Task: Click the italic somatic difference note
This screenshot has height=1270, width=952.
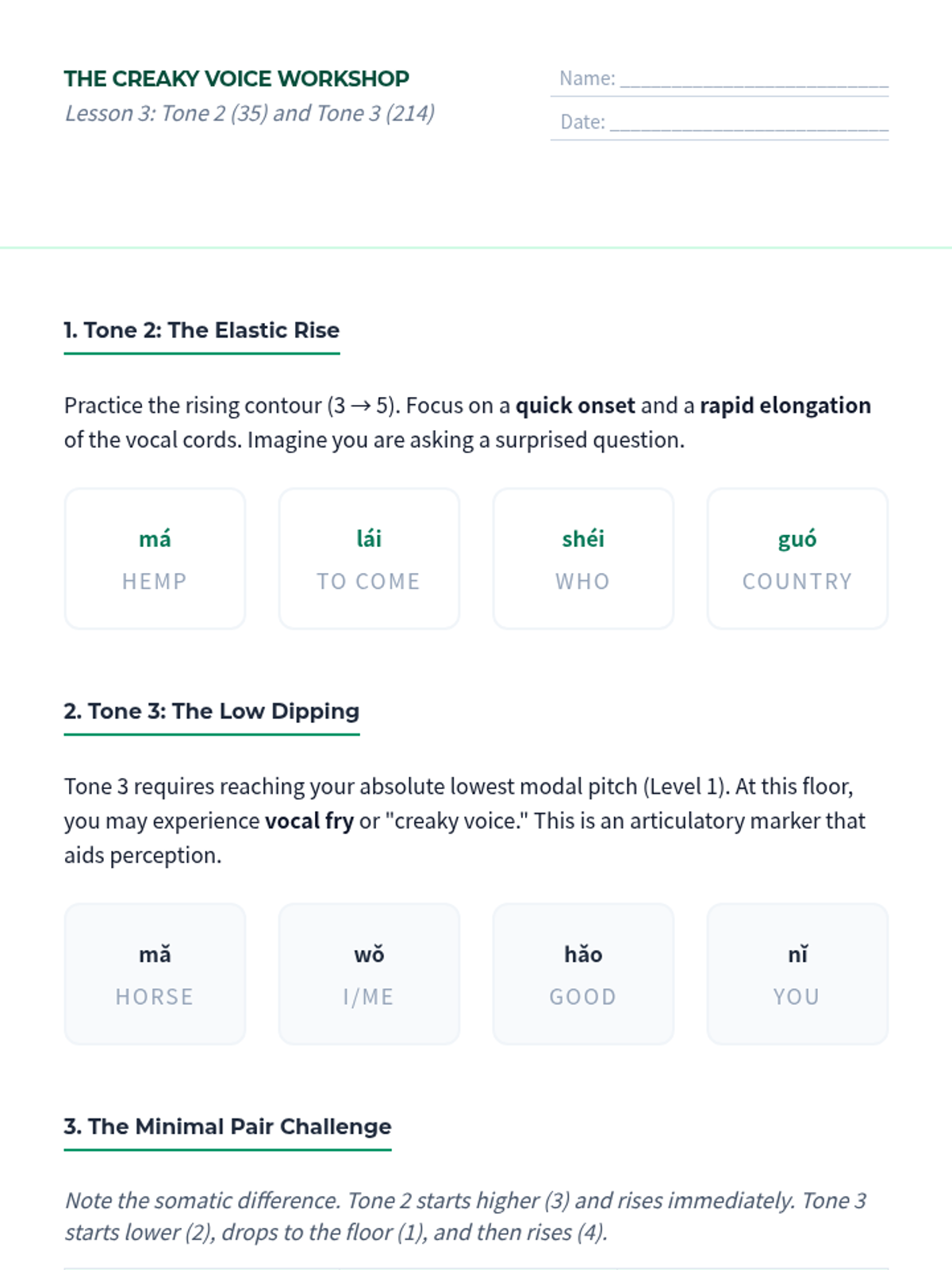Action: tap(465, 1216)
